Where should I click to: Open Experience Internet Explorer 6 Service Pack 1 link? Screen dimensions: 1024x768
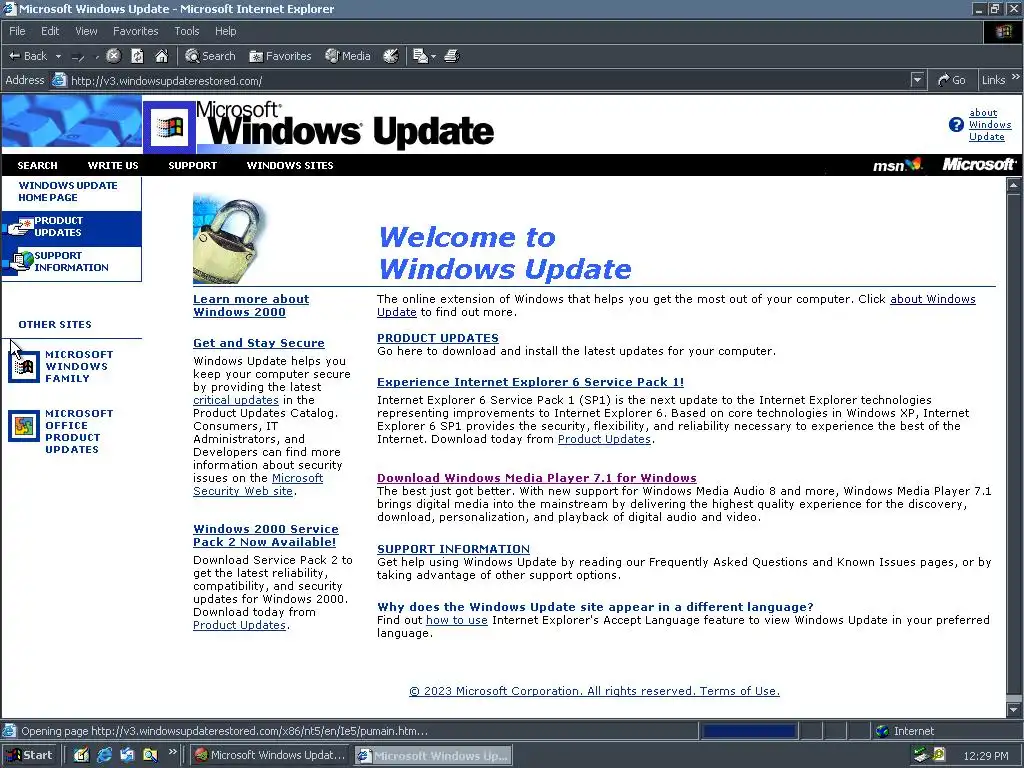(x=530, y=382)
